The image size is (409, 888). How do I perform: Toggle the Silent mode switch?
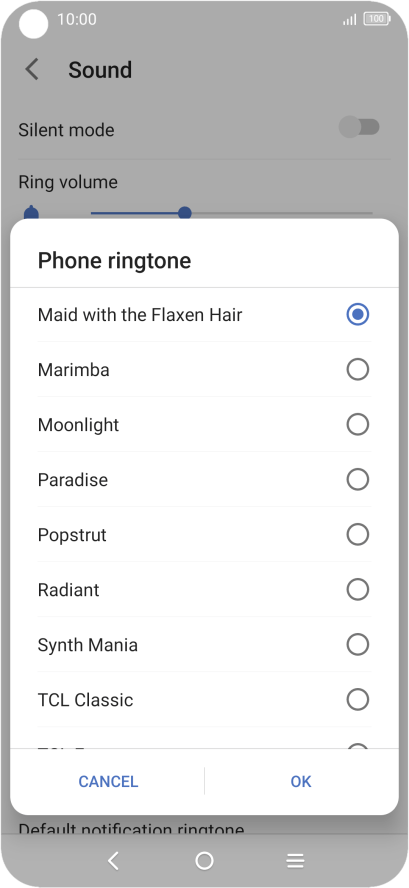[x=359, y=127]
